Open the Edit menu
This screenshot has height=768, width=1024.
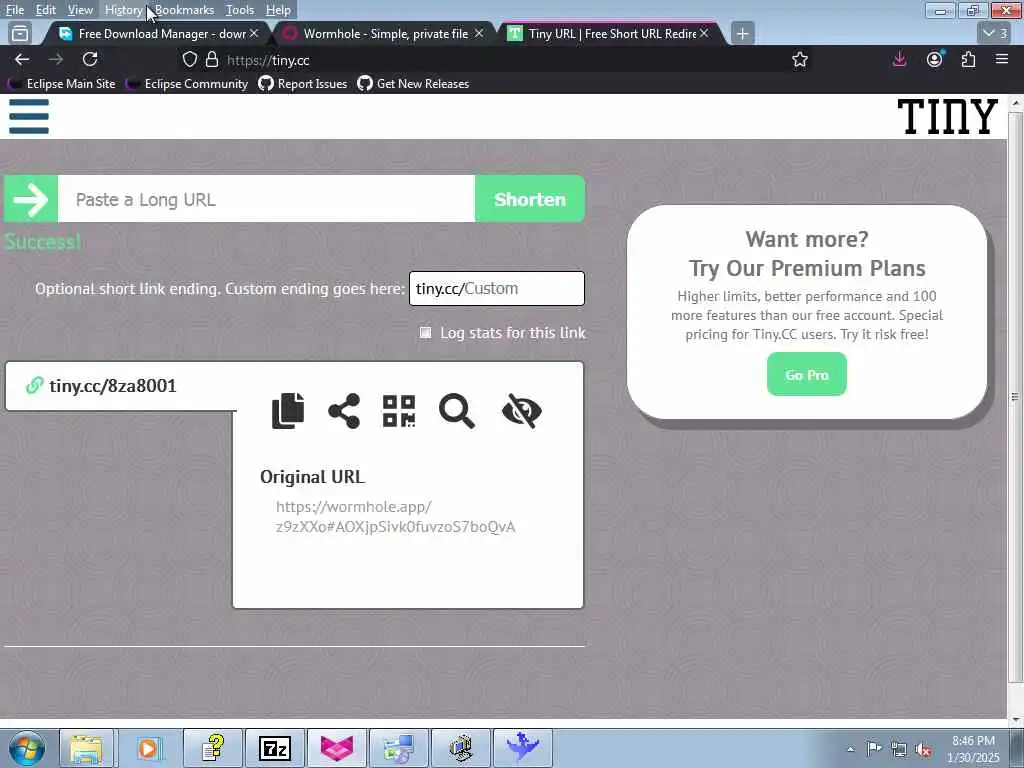click(x=46, y=10)
